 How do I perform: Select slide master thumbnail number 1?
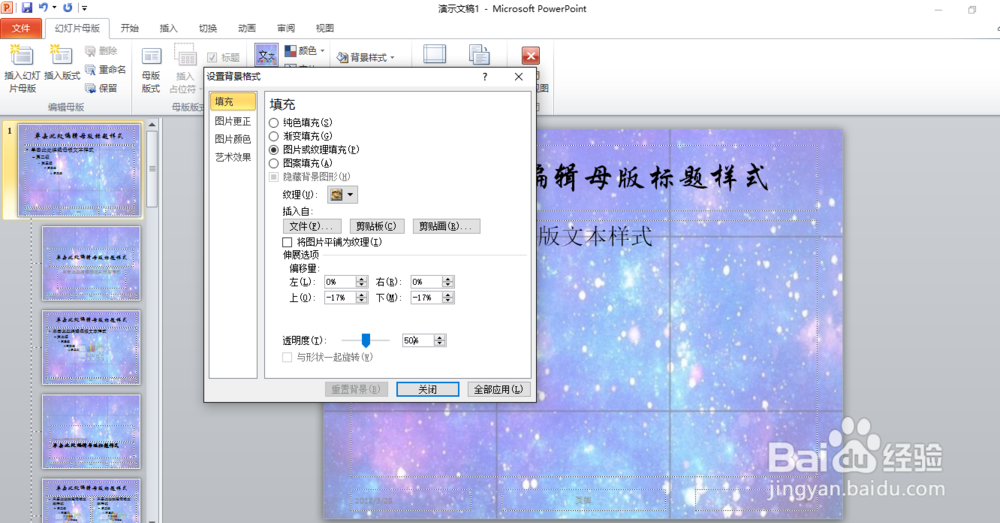click(x=80, y=170)
